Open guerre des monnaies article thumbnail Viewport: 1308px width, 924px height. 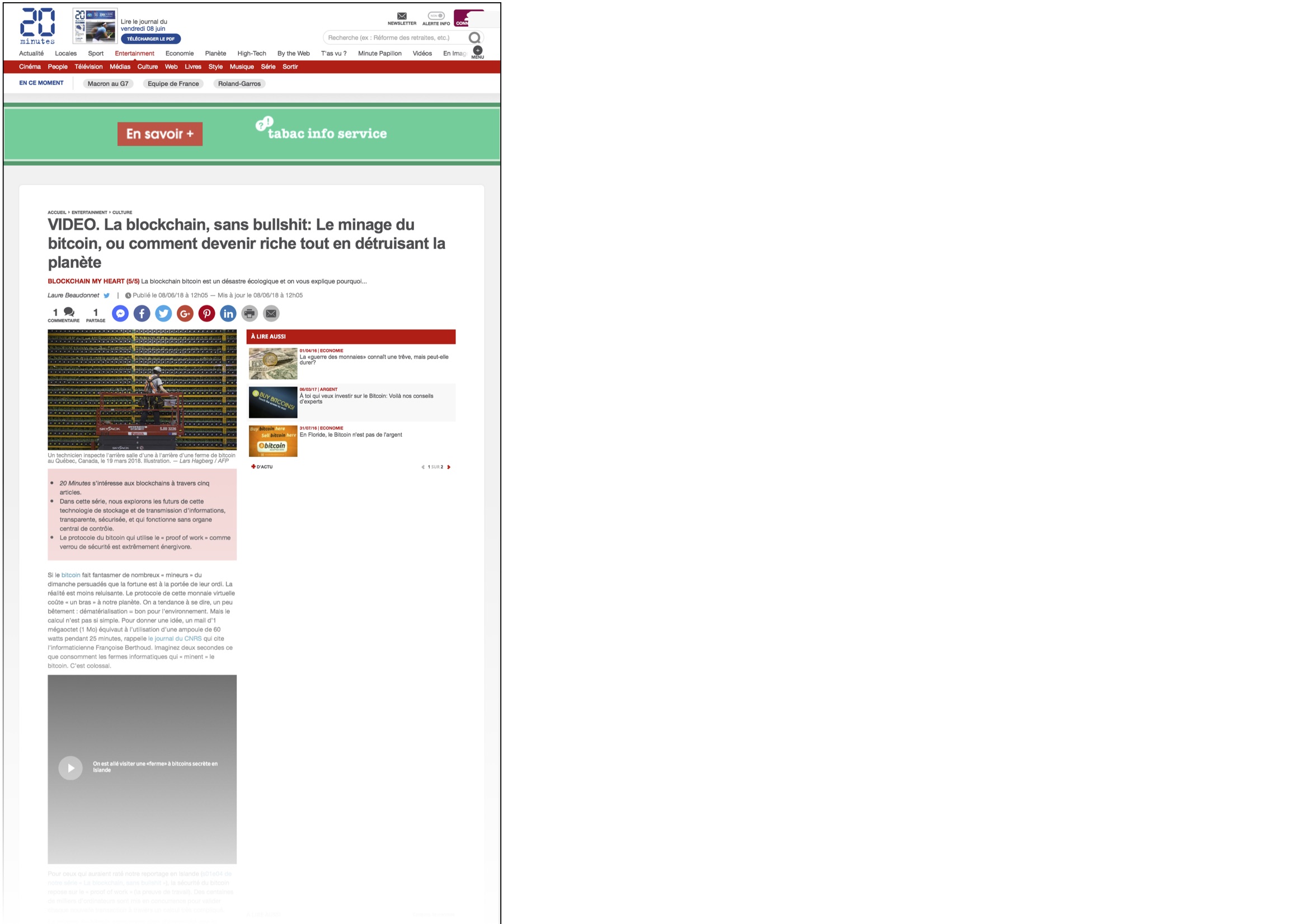tap(273, 364)
